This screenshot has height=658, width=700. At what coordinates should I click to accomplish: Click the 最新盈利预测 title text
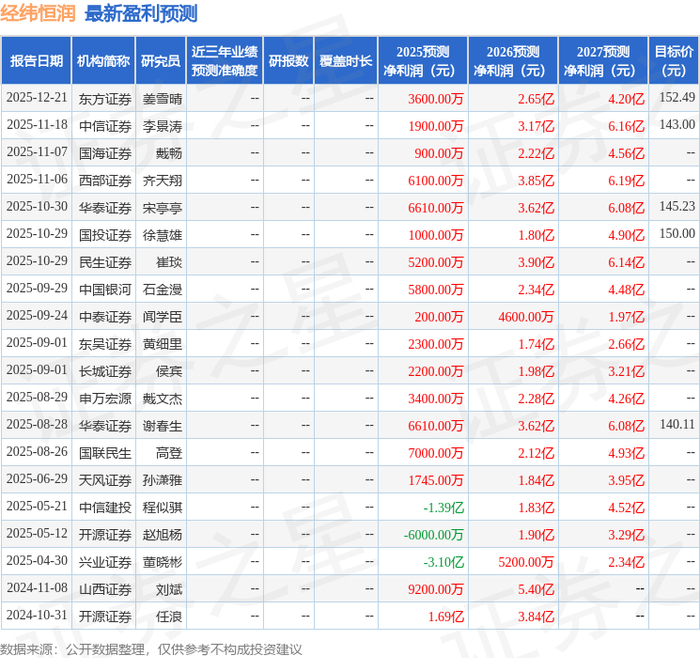click(141, 13)
